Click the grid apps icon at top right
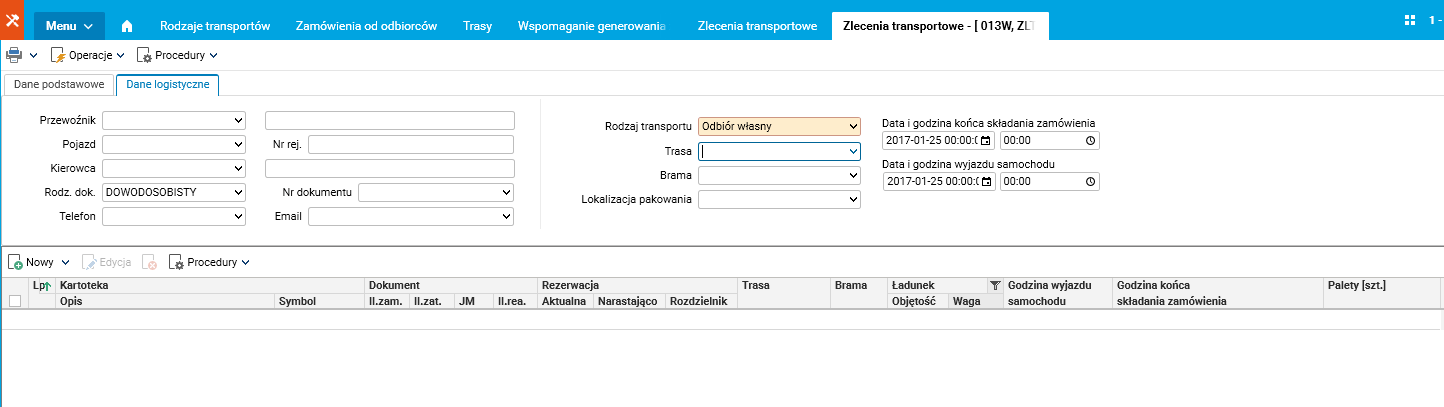 point(1410,19)
